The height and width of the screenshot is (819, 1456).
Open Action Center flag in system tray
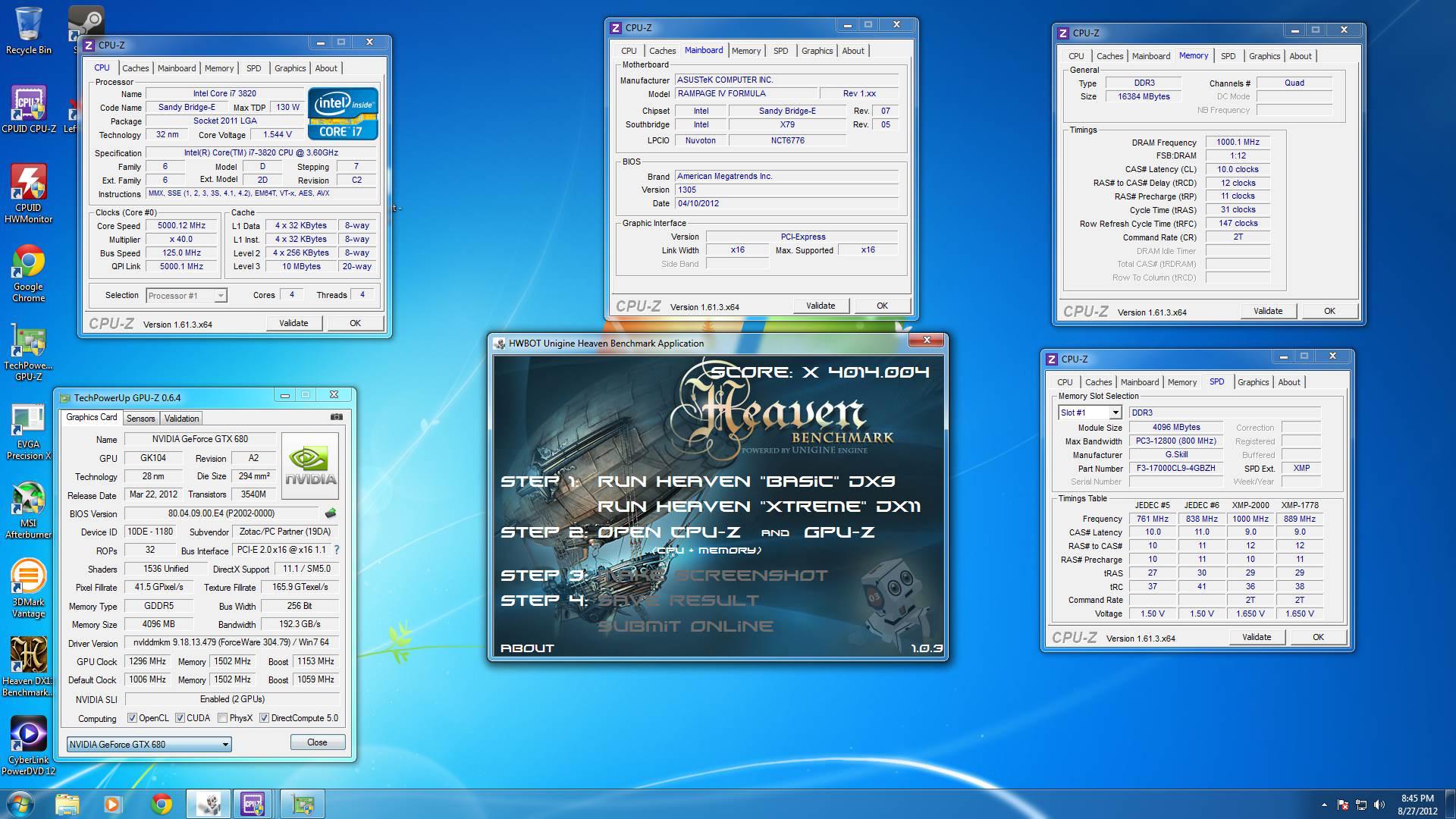click(1342, 805)
